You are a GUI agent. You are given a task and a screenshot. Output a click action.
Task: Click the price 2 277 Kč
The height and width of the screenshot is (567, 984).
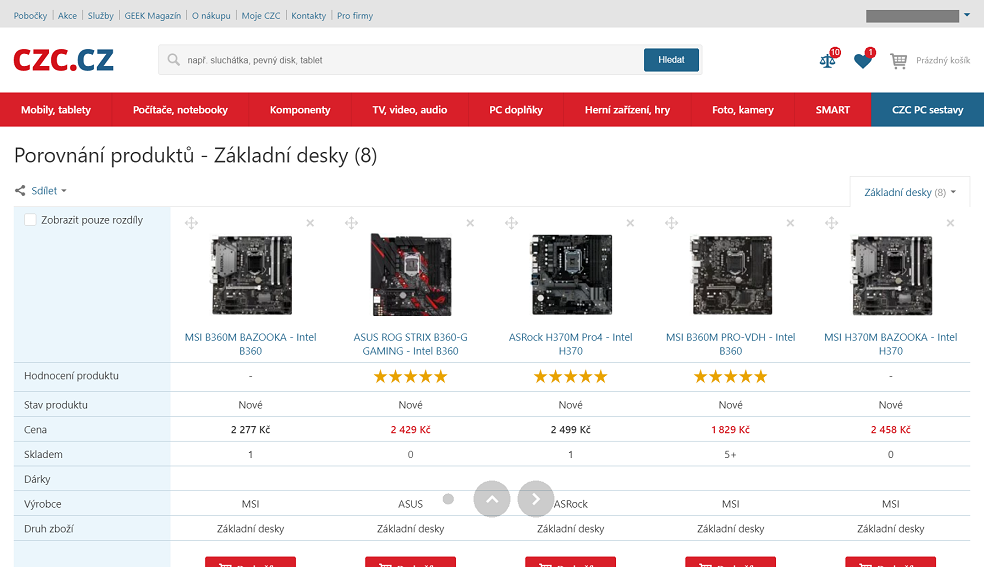click(250, 430)
